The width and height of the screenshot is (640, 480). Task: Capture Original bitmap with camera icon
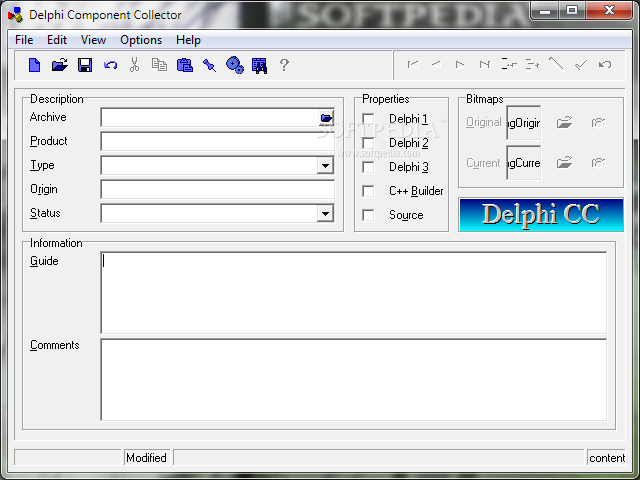click(598, 122)
